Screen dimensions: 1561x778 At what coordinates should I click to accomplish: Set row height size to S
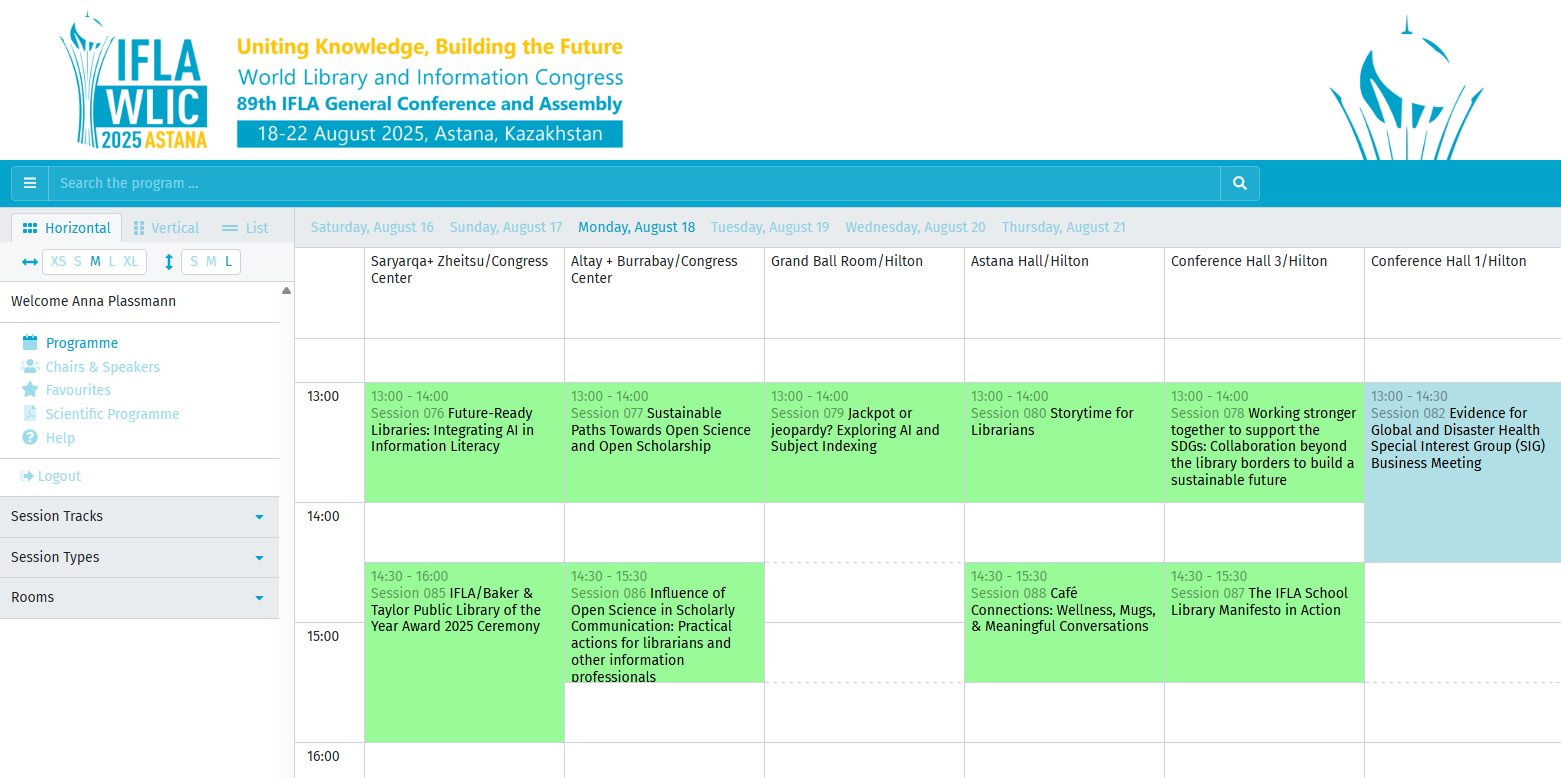(194, 262)
